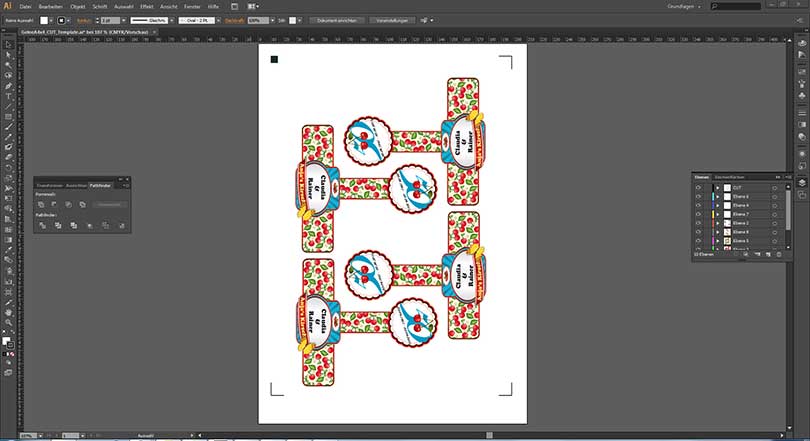Switch to the Transformieren tab
Image resolution: width=810 pixels, height=441 pixels.
click(x=50, y=185)
